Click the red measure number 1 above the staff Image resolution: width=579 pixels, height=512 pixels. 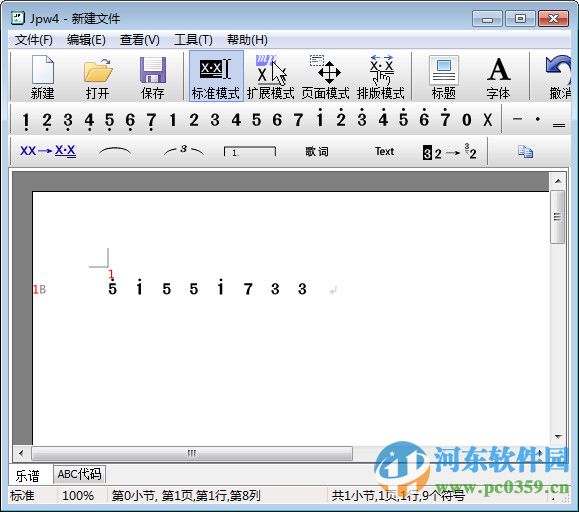pos(111,274)
